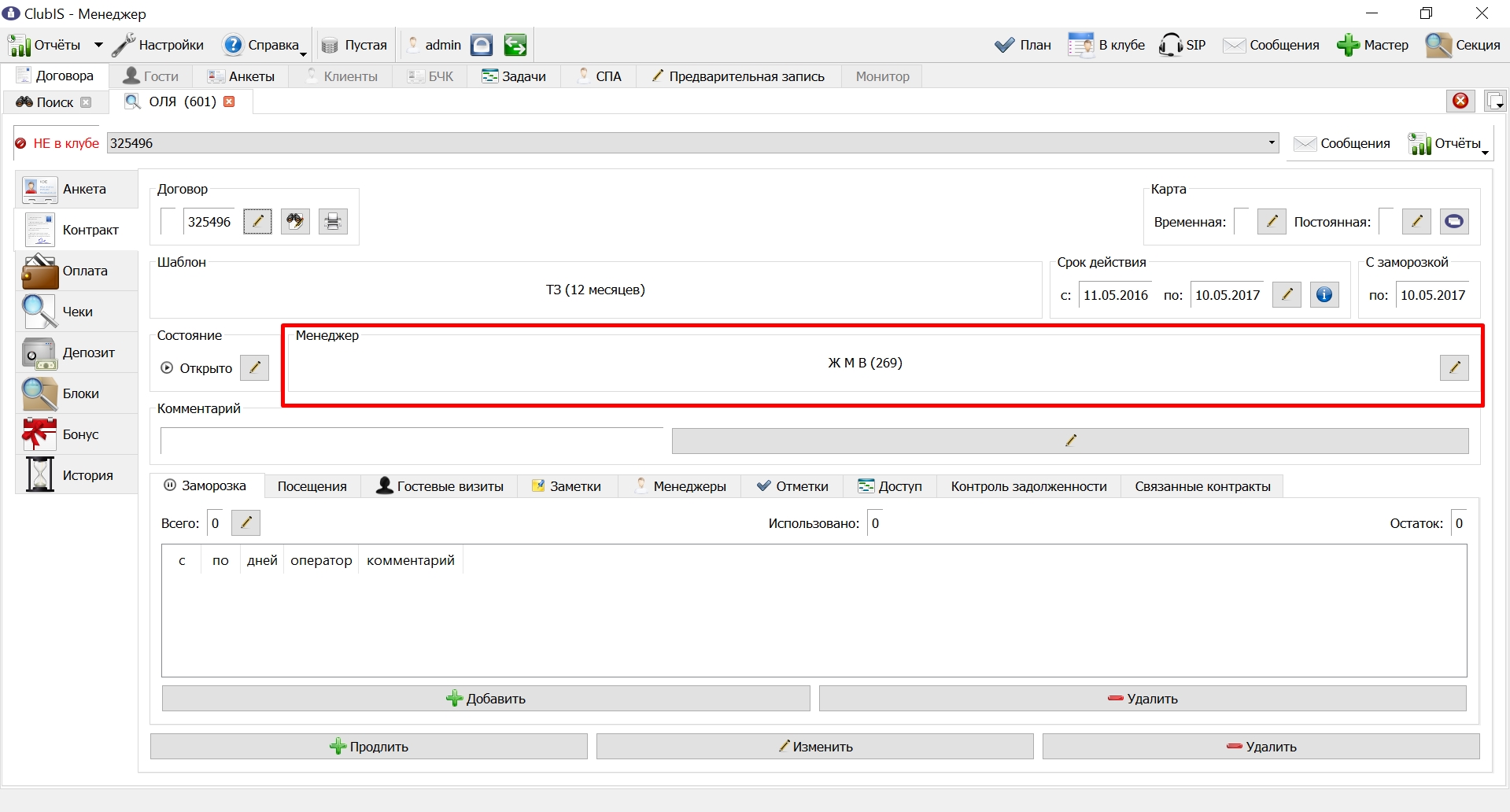The height and width of the screenshot is (812, 1510).
Task: Click into the Комментарий text field
Action: 412,441
